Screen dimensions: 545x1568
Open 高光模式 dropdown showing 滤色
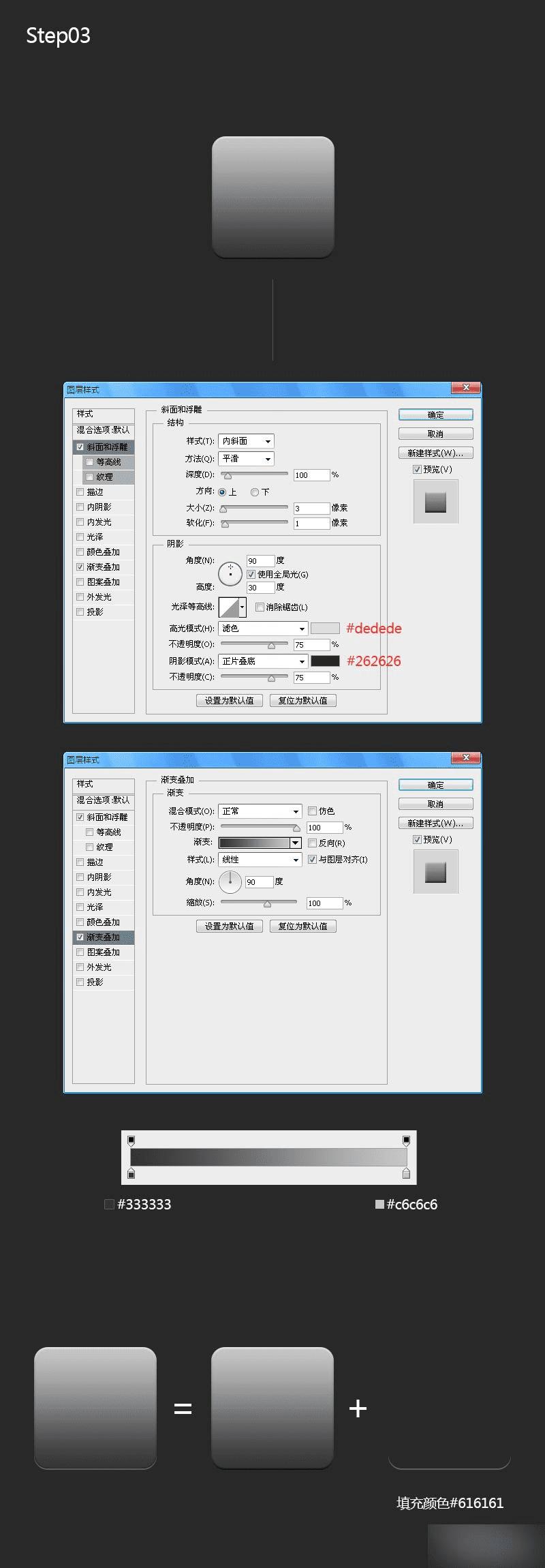263,629
